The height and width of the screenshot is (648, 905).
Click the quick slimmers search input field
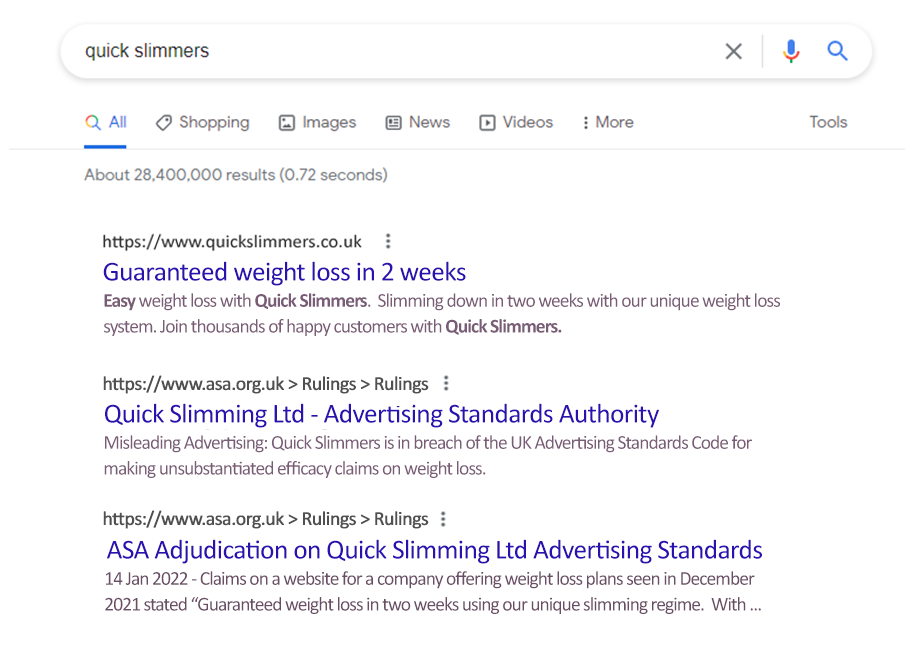coord(398,51)
